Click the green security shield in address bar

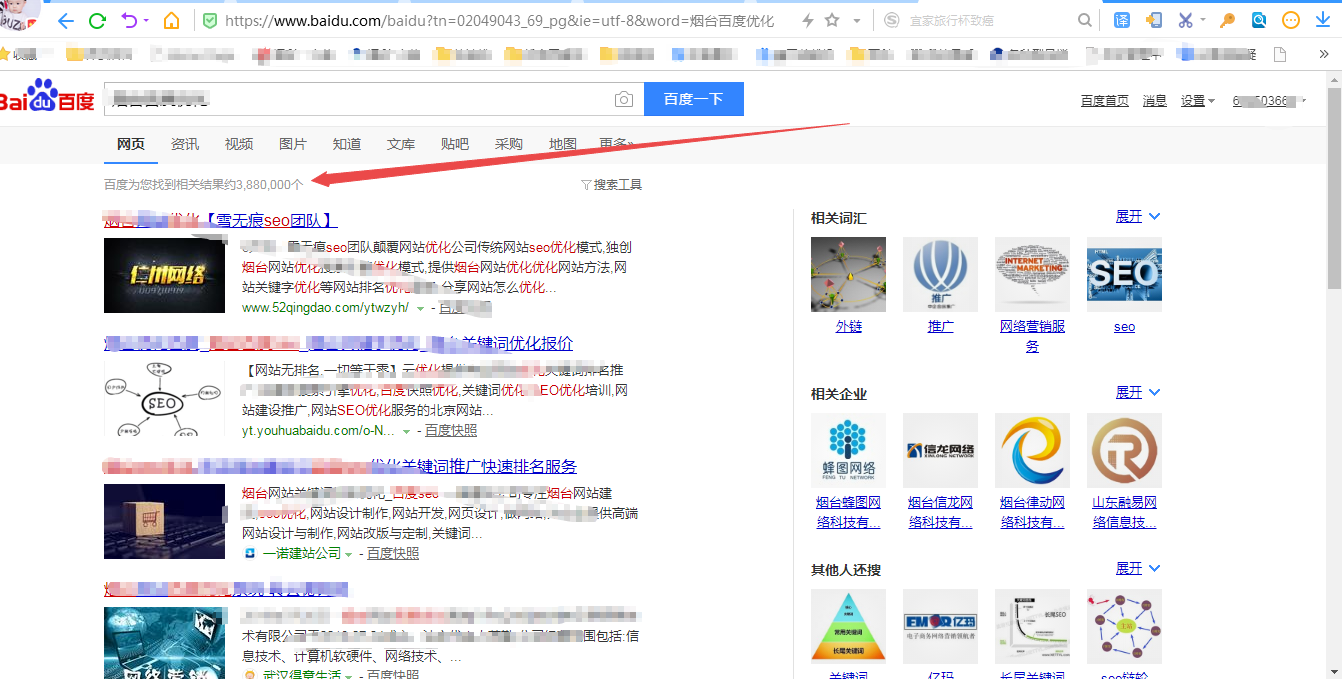[x=210, y=20]
